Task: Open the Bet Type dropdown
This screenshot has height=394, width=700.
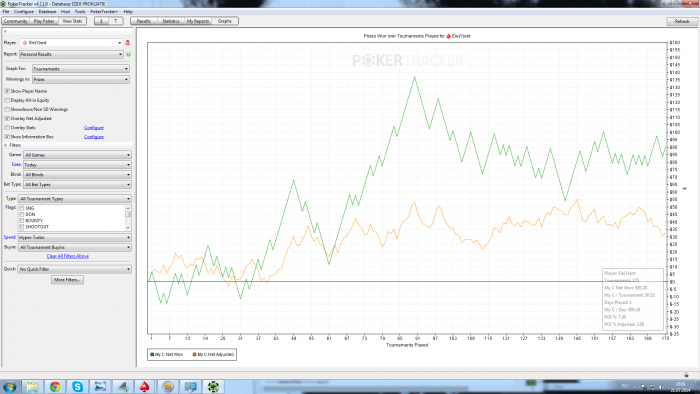Action: pos(77,184)
